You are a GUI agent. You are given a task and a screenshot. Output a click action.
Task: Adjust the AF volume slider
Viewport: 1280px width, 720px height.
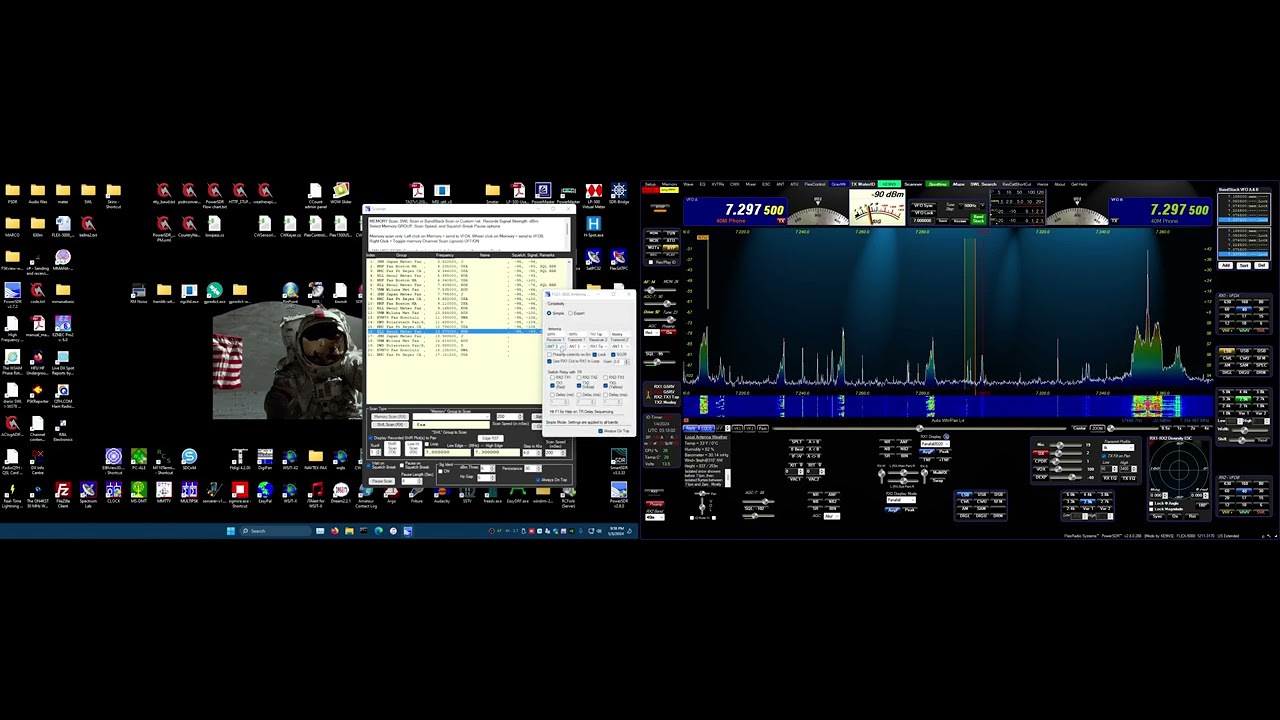(x=660, y=290)
